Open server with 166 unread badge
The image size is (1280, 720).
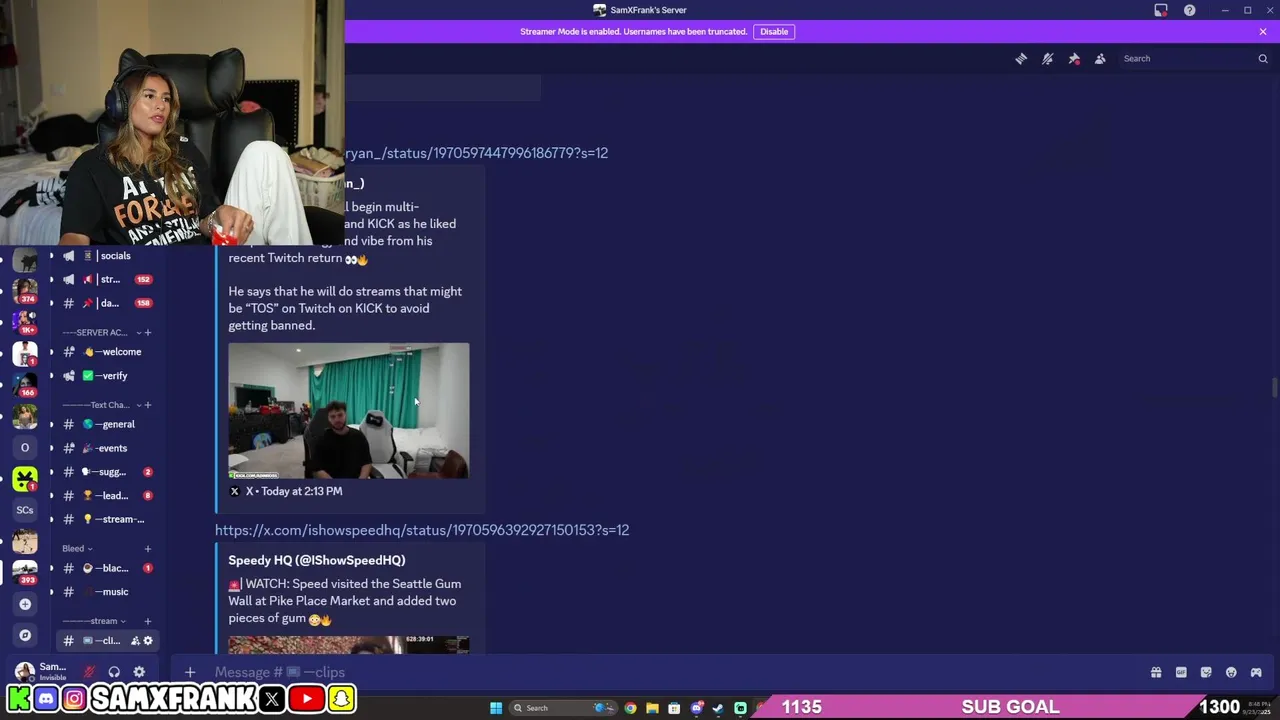25,385
